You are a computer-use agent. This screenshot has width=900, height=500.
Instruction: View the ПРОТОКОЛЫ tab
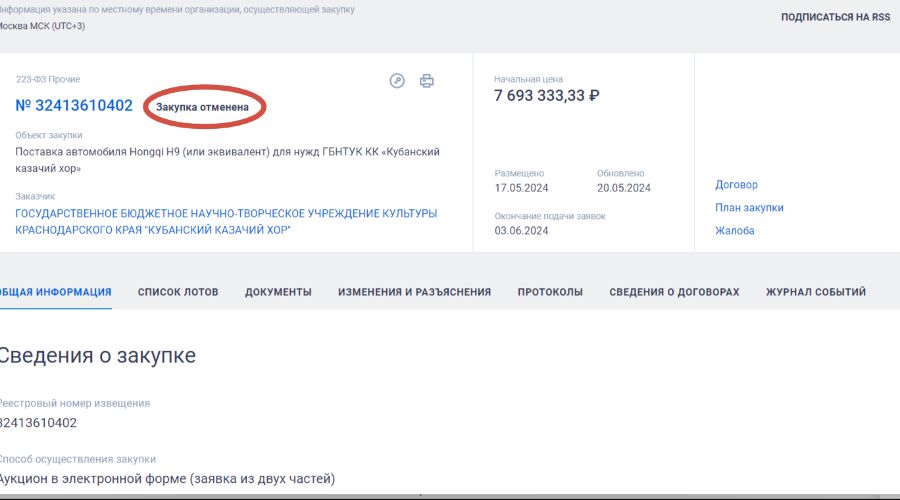point(550,292)
